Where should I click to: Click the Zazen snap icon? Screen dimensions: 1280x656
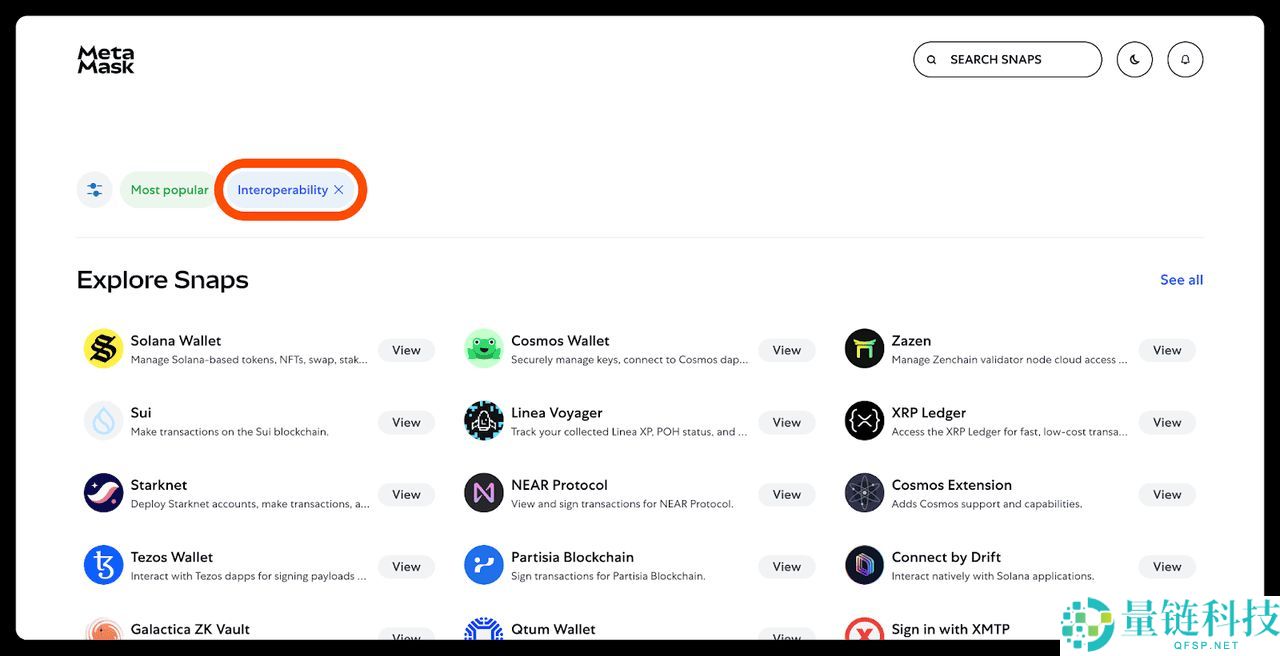[x=864, y=349]
